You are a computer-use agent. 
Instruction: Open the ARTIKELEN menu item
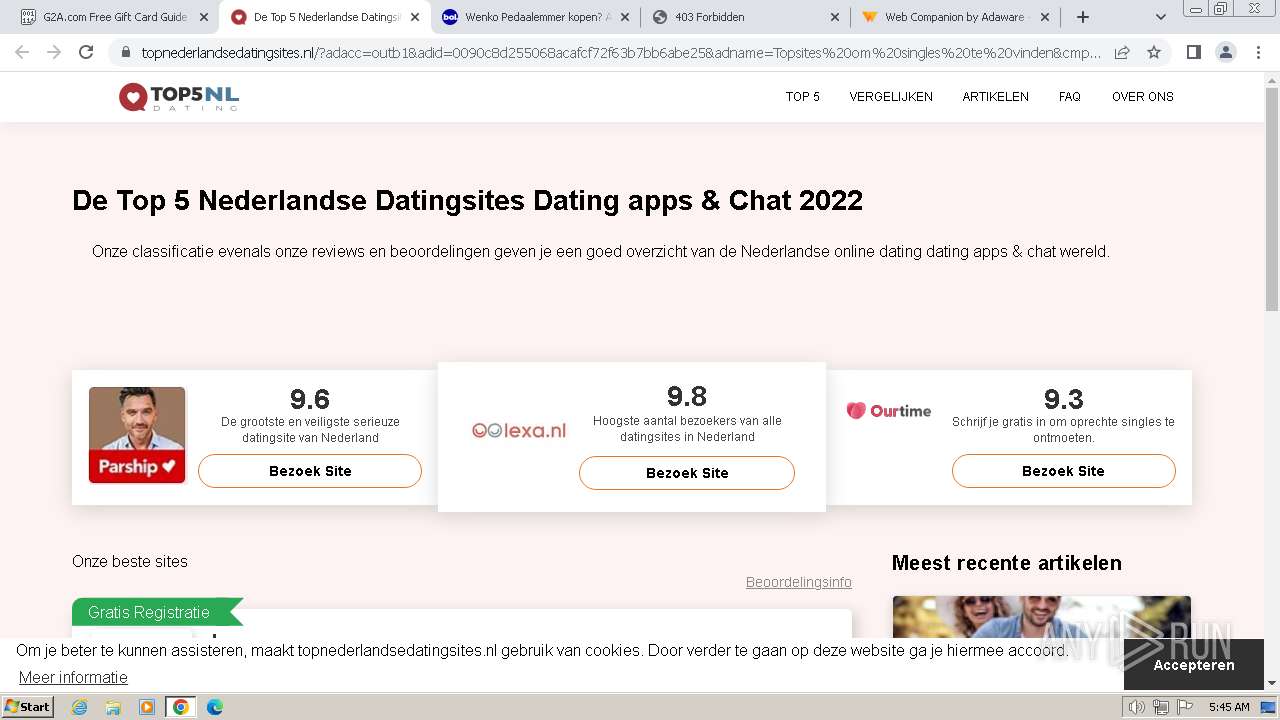click(995, 97)
